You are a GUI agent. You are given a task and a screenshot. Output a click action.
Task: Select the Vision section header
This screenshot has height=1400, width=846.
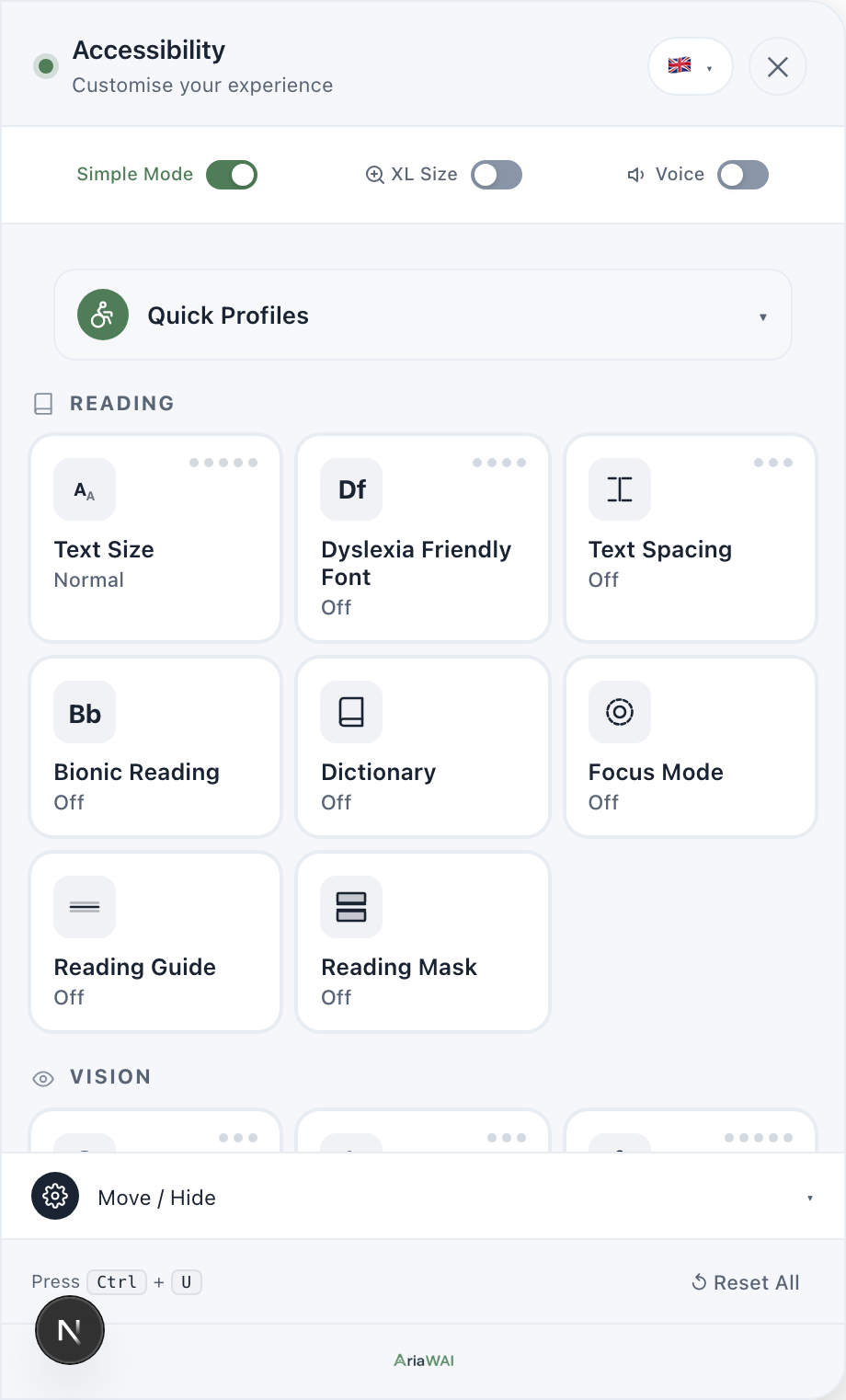(x=109, y=1077)
